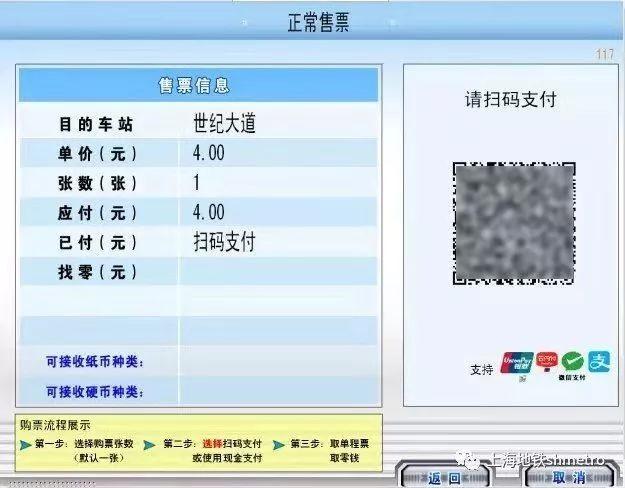625x488 pixels.
Task: Click the empty 找零 change field
Action: 278,272
